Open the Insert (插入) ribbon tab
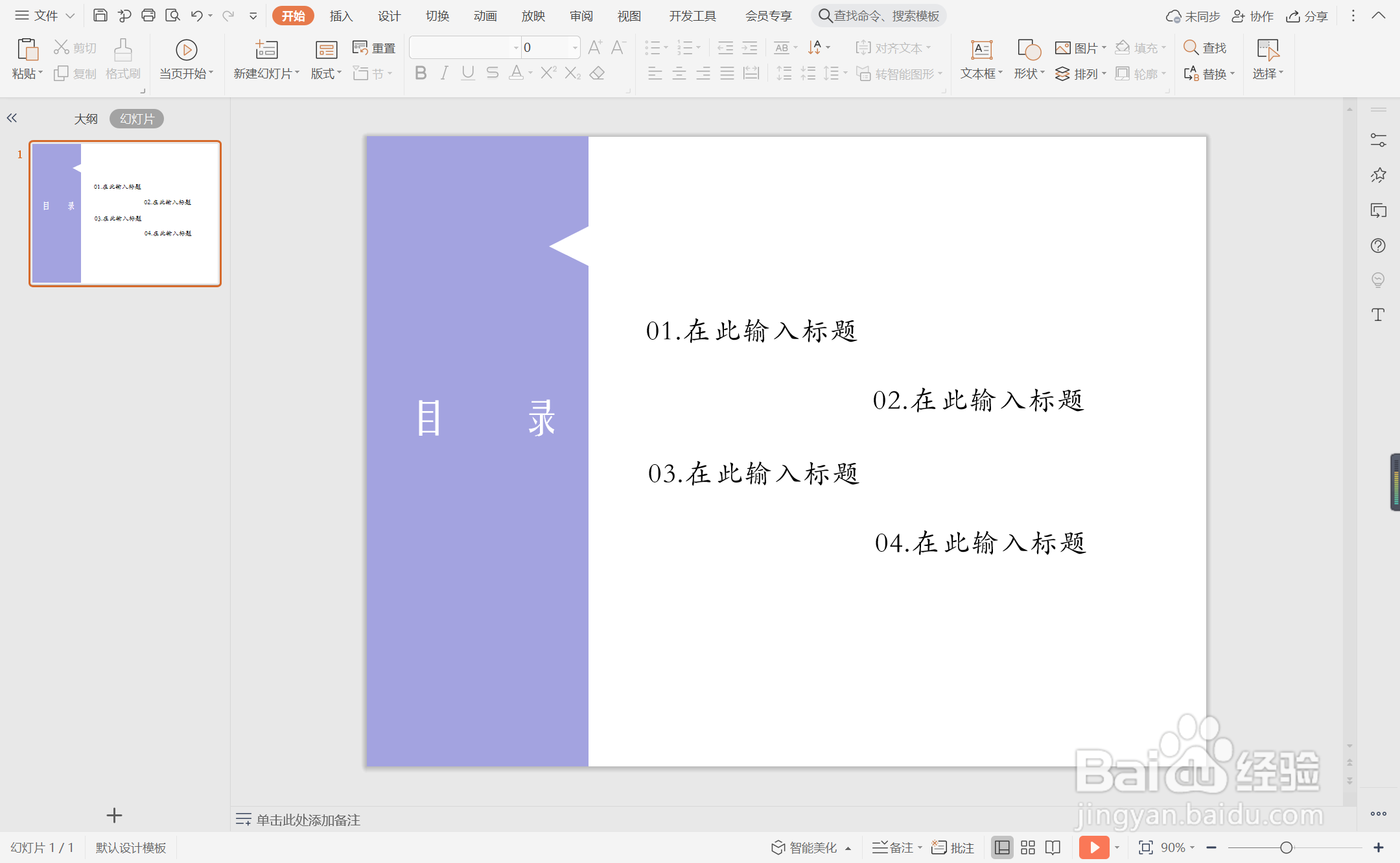This screenshot has height=863, width=1400. point(341,16)
